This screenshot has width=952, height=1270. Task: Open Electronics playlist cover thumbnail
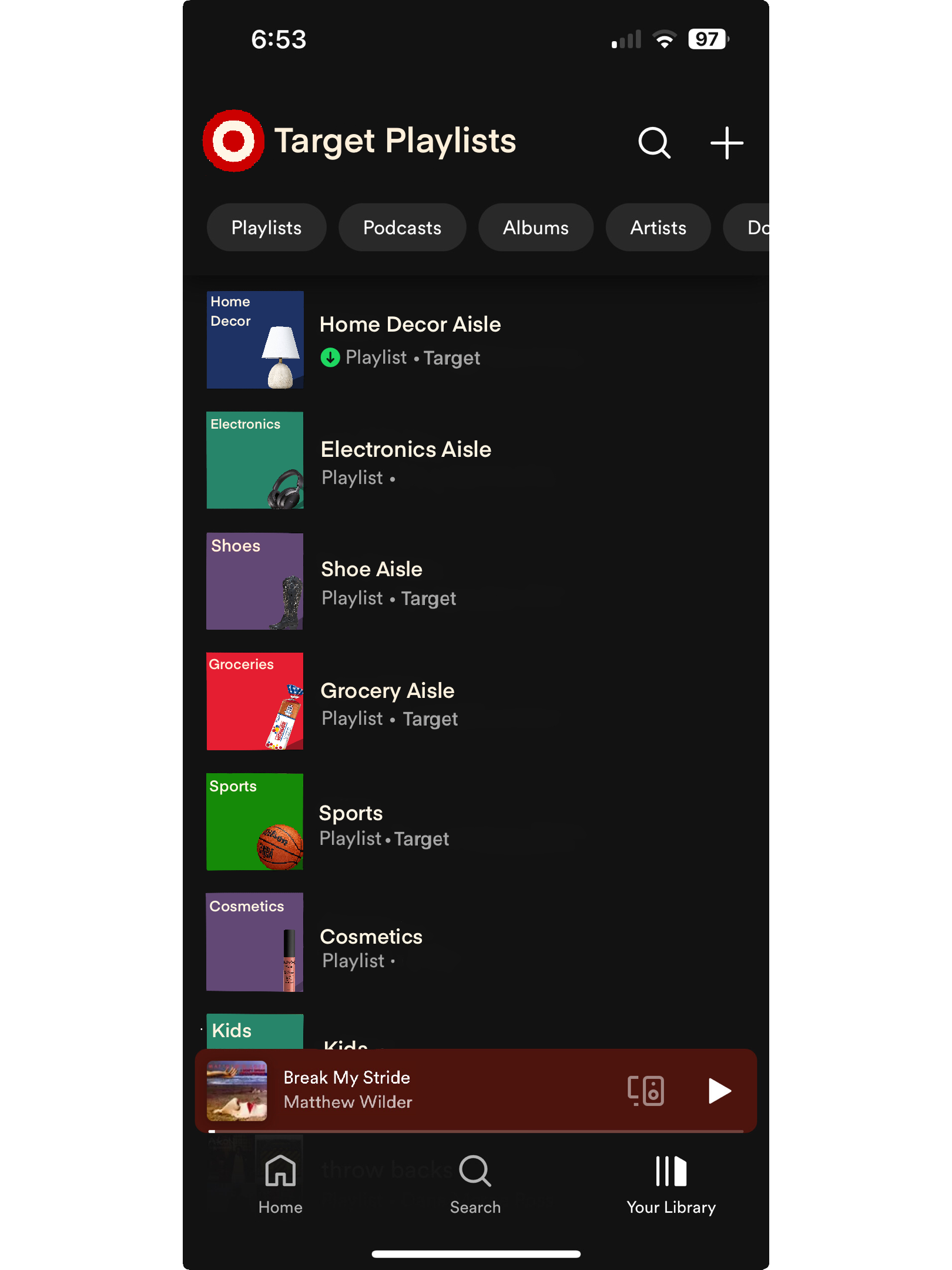tap(255, 460)
